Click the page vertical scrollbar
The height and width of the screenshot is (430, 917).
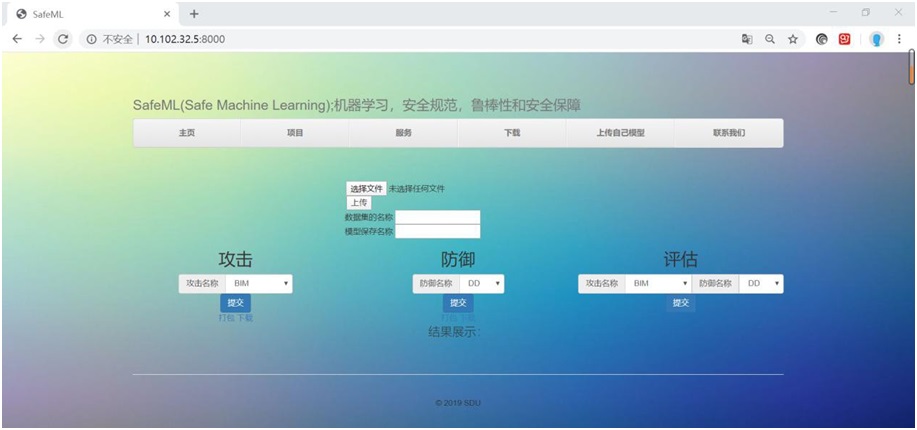[x=911, y=68]
